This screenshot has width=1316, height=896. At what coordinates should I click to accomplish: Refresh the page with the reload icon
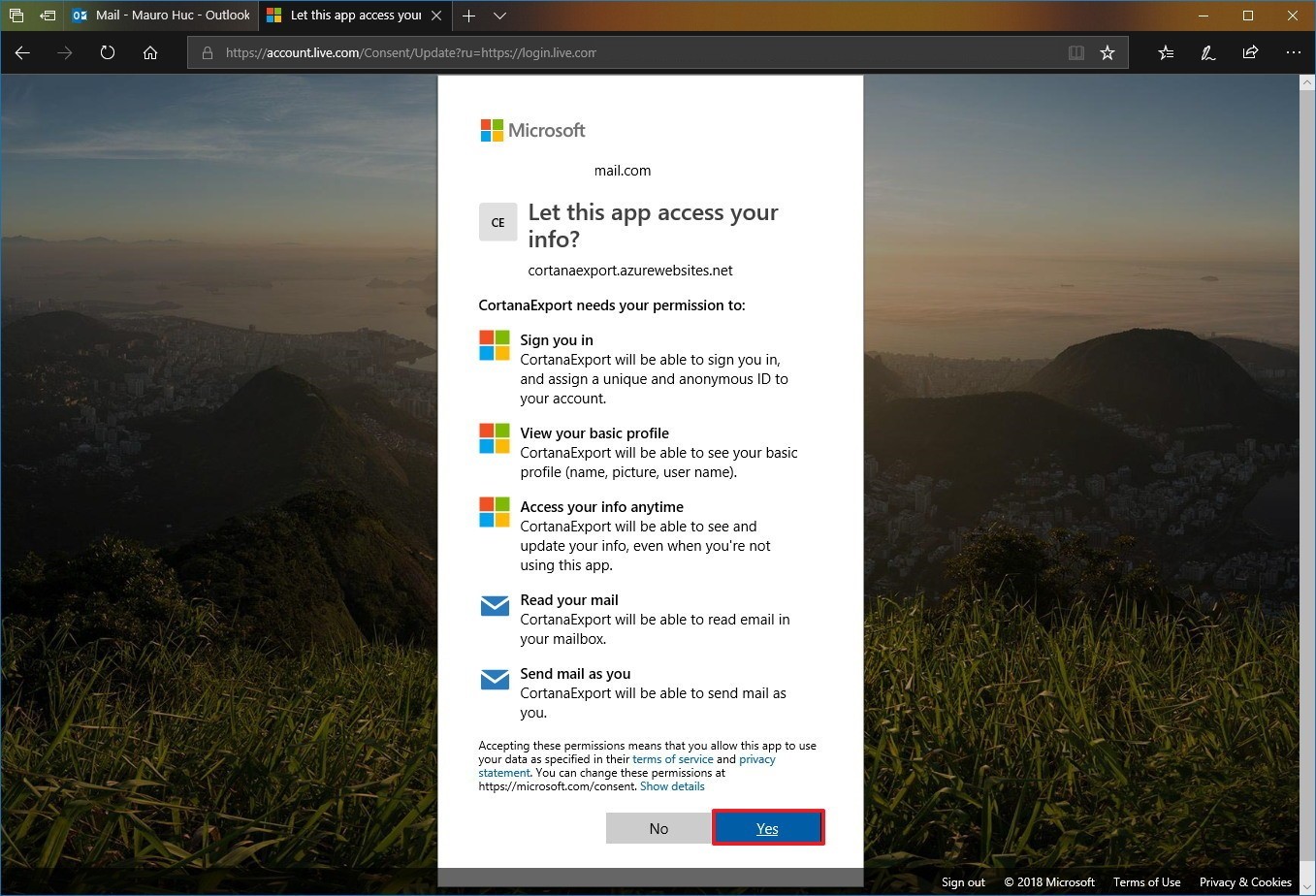point(108,53)
